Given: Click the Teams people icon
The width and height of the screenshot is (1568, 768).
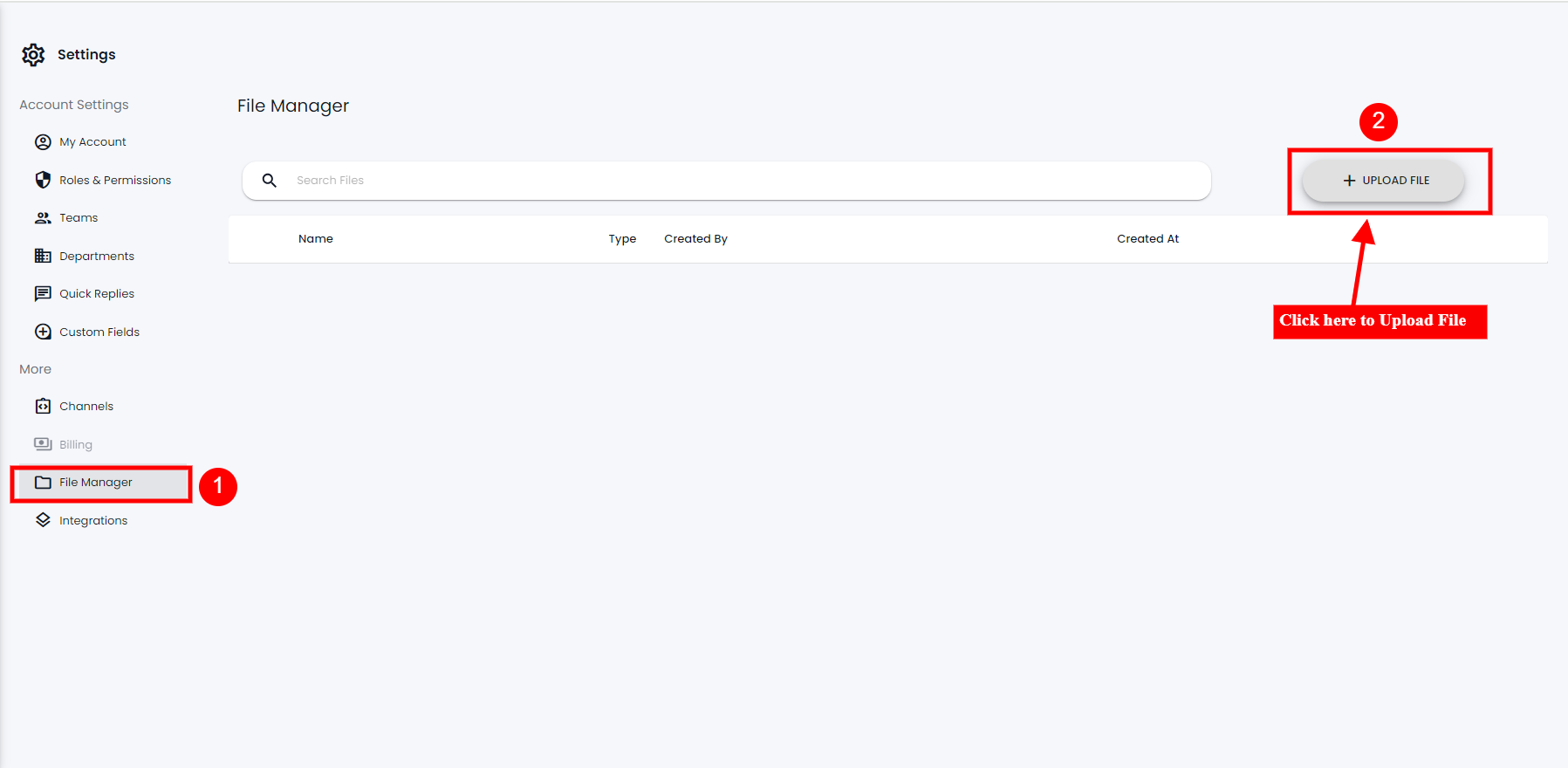Looking at the screenshot, I should (x=43, y=218).
